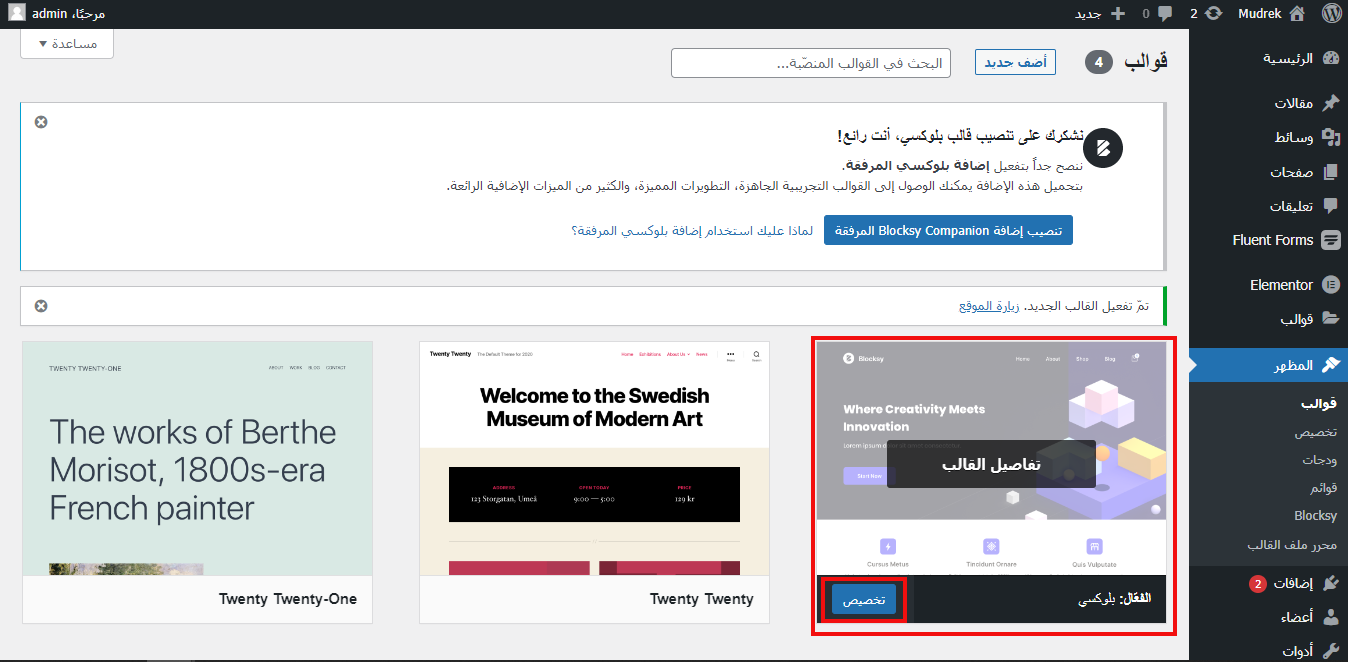The image size is (1348, 662).
Task: Dismiss the theme activated notice
Action: [x=41, y=306]
